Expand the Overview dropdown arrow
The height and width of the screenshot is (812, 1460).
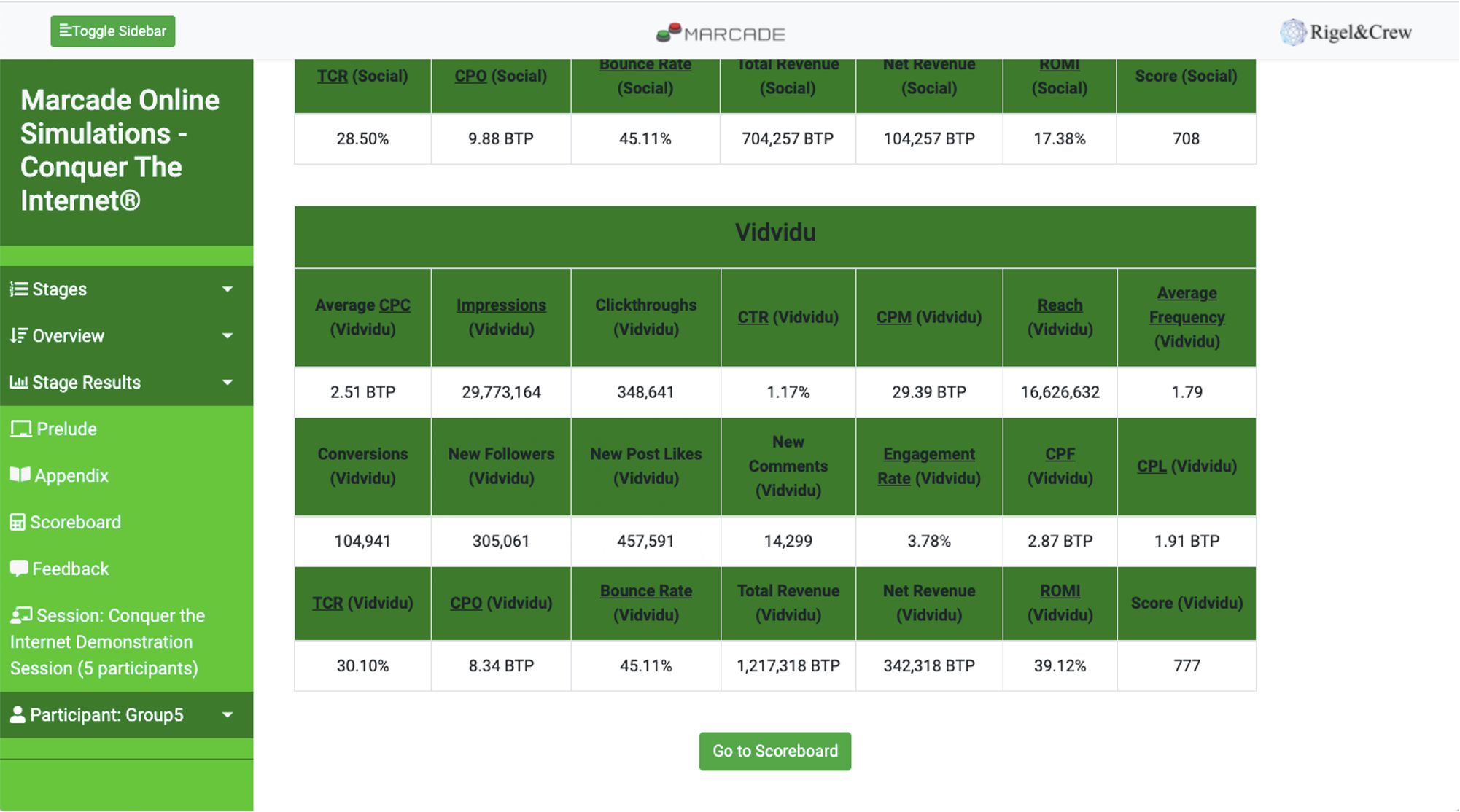(228, 336)
